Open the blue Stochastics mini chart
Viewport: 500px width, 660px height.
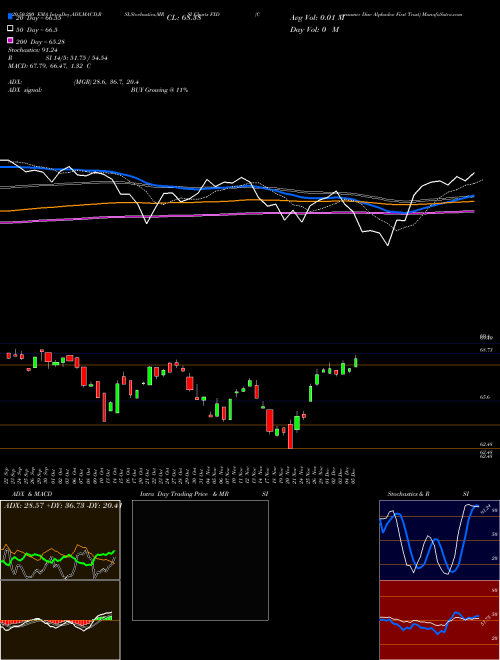[x=439, y=540]
